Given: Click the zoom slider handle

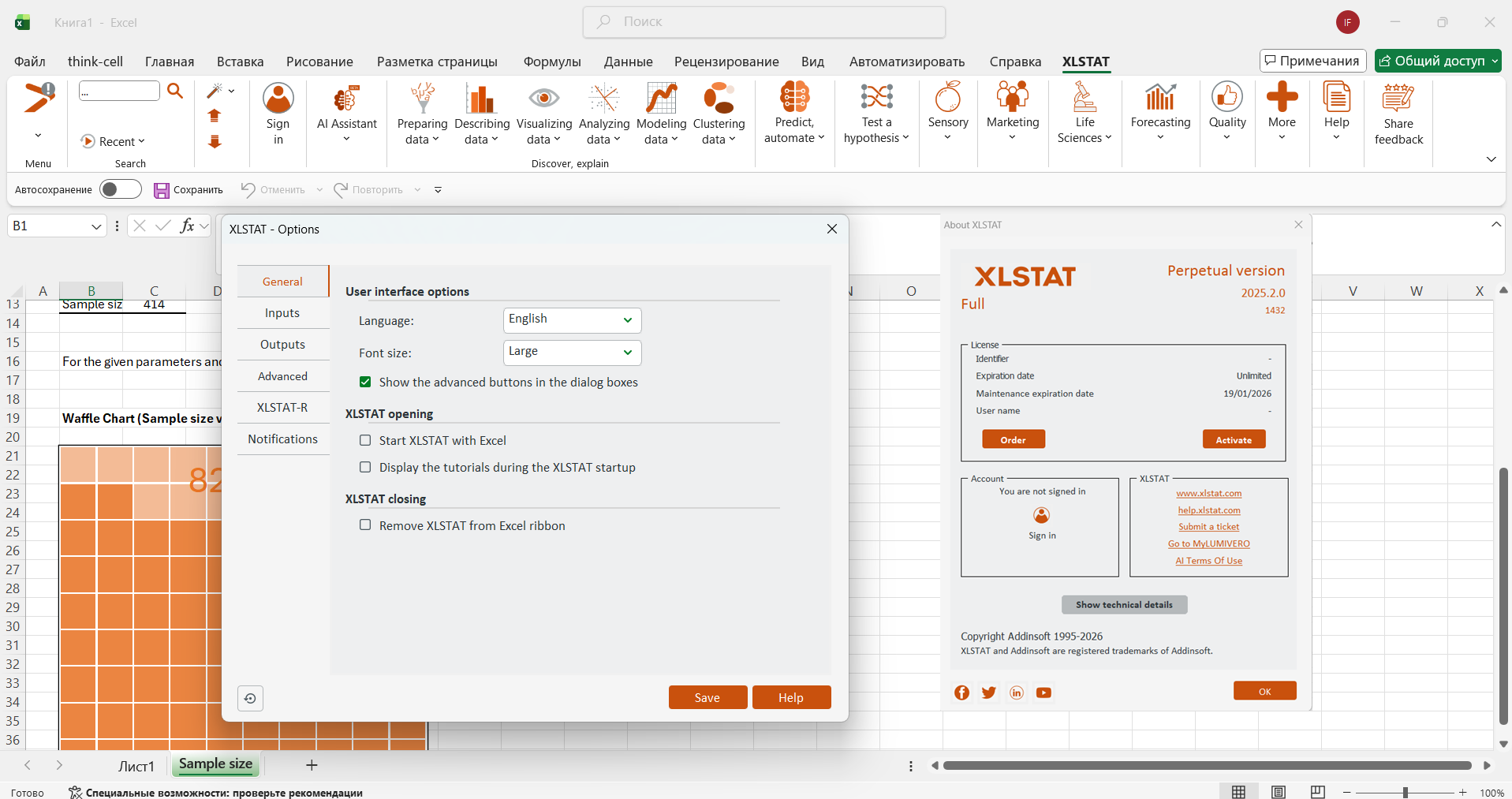Looking at the screenshot, I should point(1405,792).
